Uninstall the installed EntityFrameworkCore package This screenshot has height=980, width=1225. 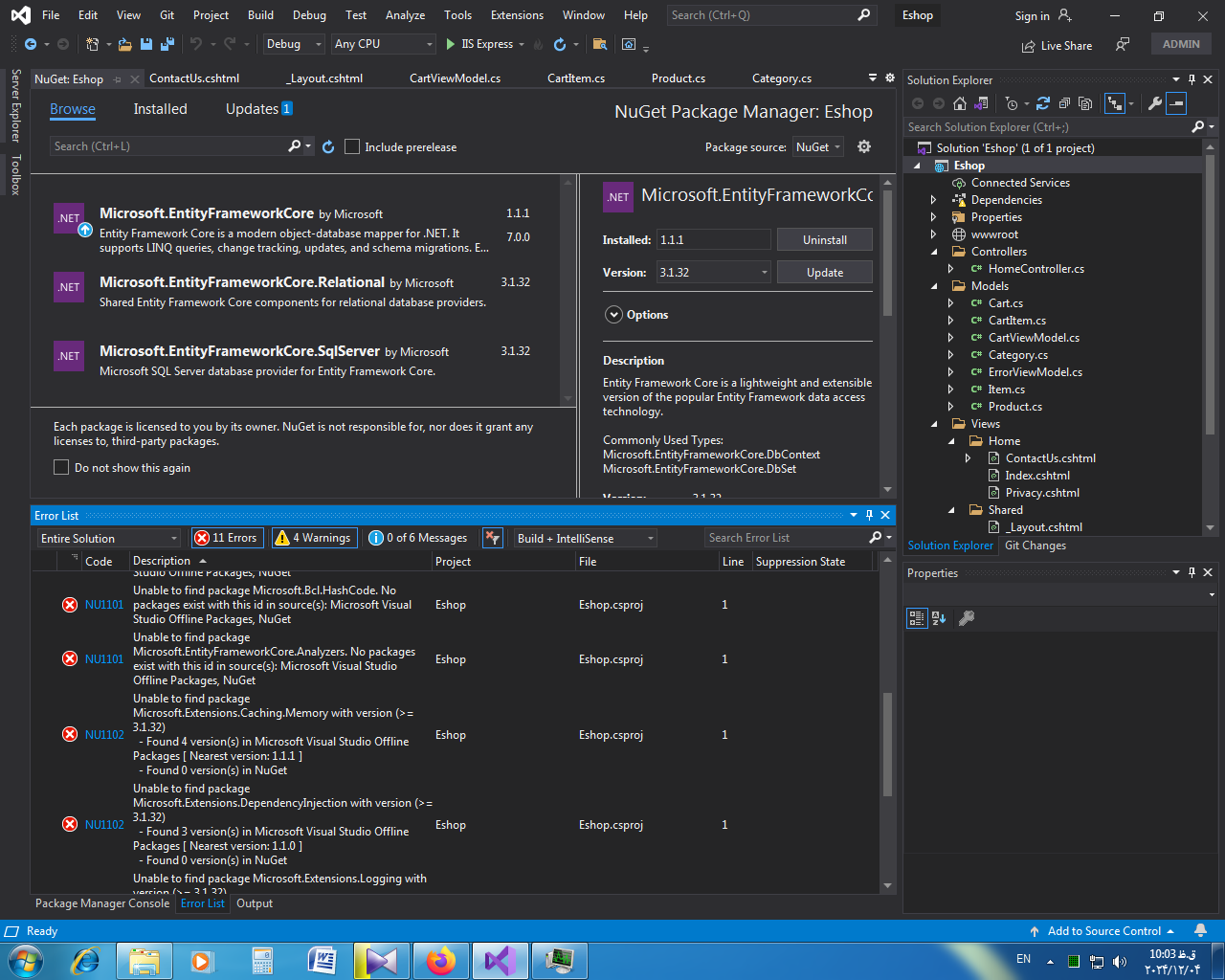[x=824, y=238]
